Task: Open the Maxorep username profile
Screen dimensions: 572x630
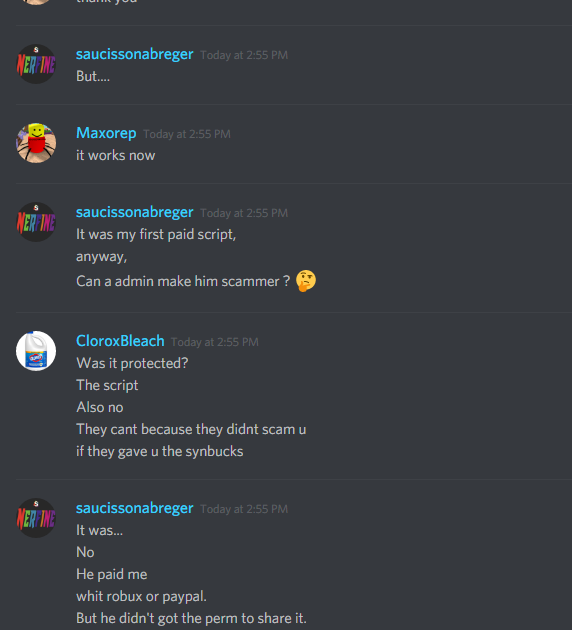Action: click(106, 133)
